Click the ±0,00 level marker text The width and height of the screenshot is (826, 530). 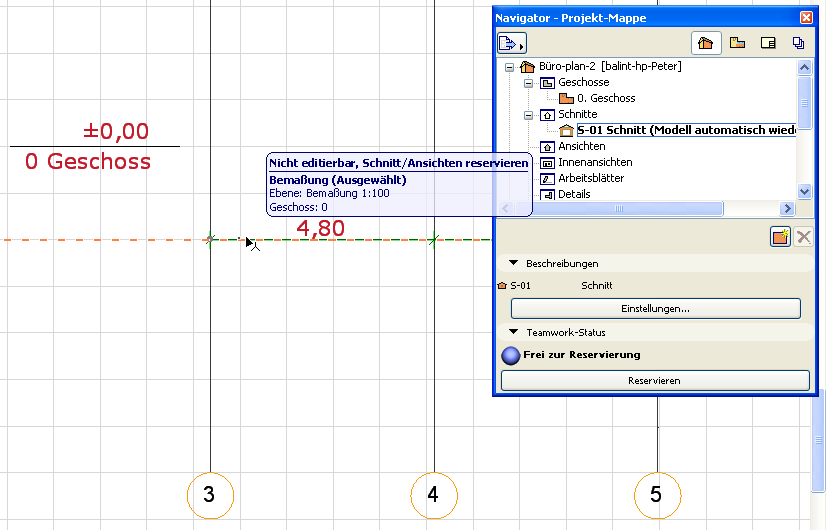click(116, 131)
